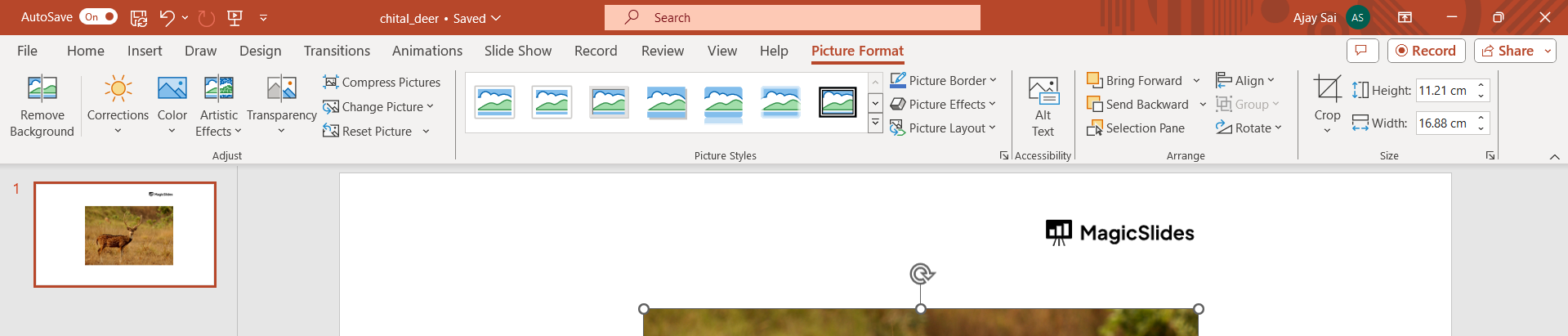Open the Selection Pane
Image resolution: width=1568 pixels, height=336 pixels.
[x=1136, y=128]
